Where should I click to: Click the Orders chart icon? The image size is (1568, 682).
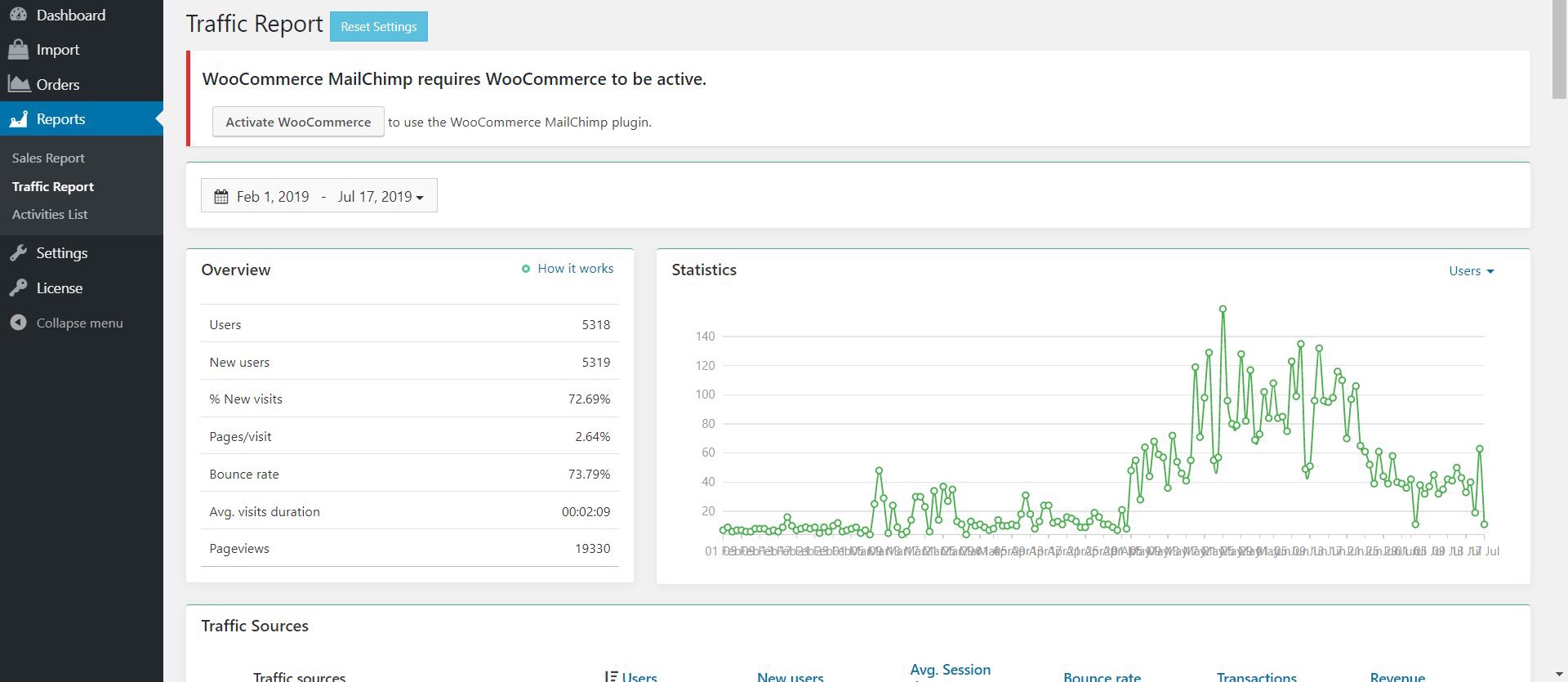(x=18, y=84)
